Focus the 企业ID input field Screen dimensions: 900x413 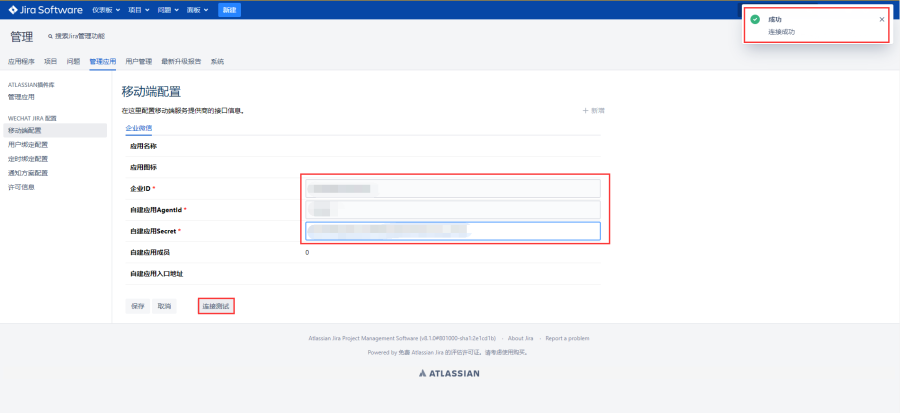[452, 188]
